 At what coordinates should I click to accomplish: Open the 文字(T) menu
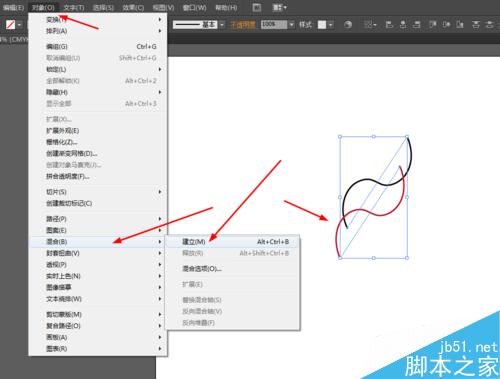[74, 7]
